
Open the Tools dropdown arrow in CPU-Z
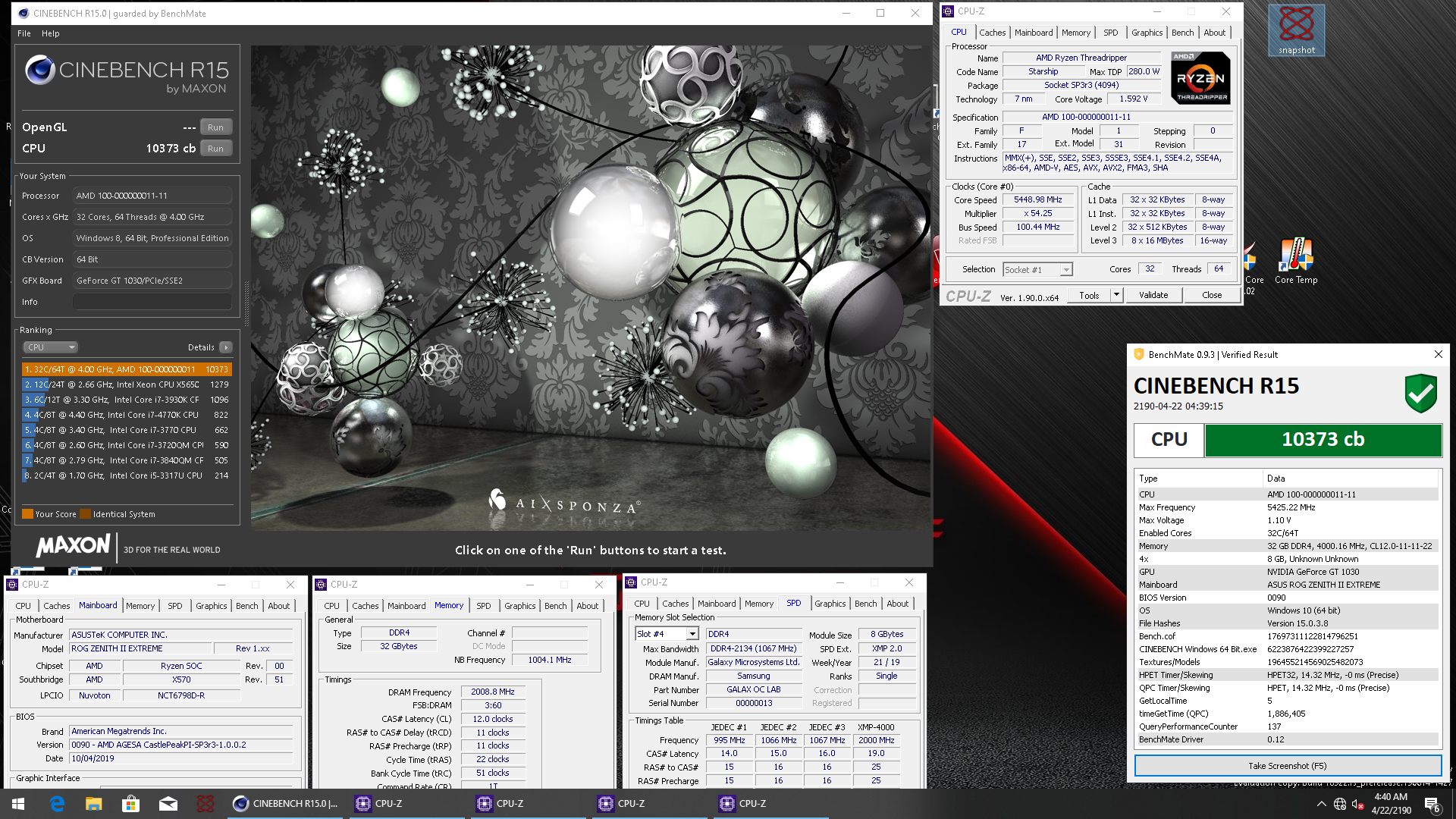pyautogui.click(x=1116, y=295)
